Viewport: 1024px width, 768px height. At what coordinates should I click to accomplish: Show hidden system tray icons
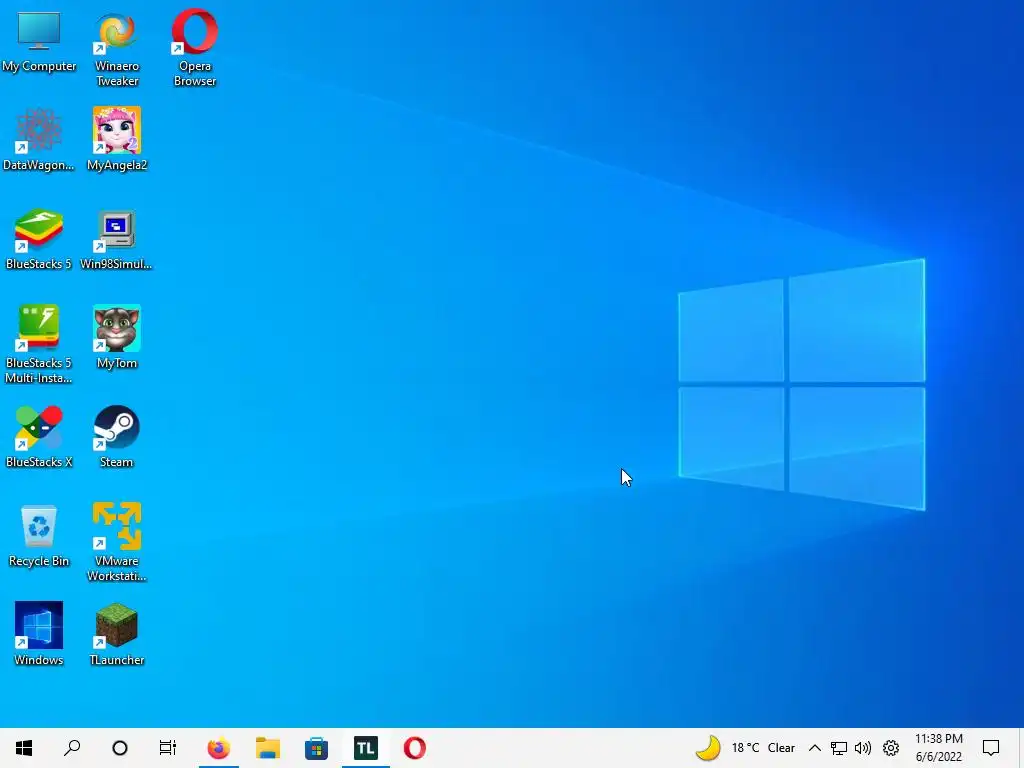pyautogui.click(x=814, y=748)
